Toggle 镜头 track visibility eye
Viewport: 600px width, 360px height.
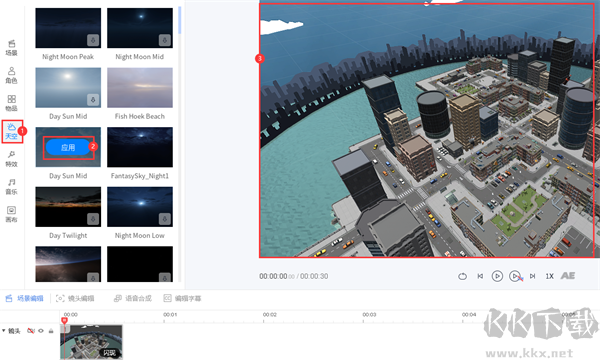click(41, 331)
